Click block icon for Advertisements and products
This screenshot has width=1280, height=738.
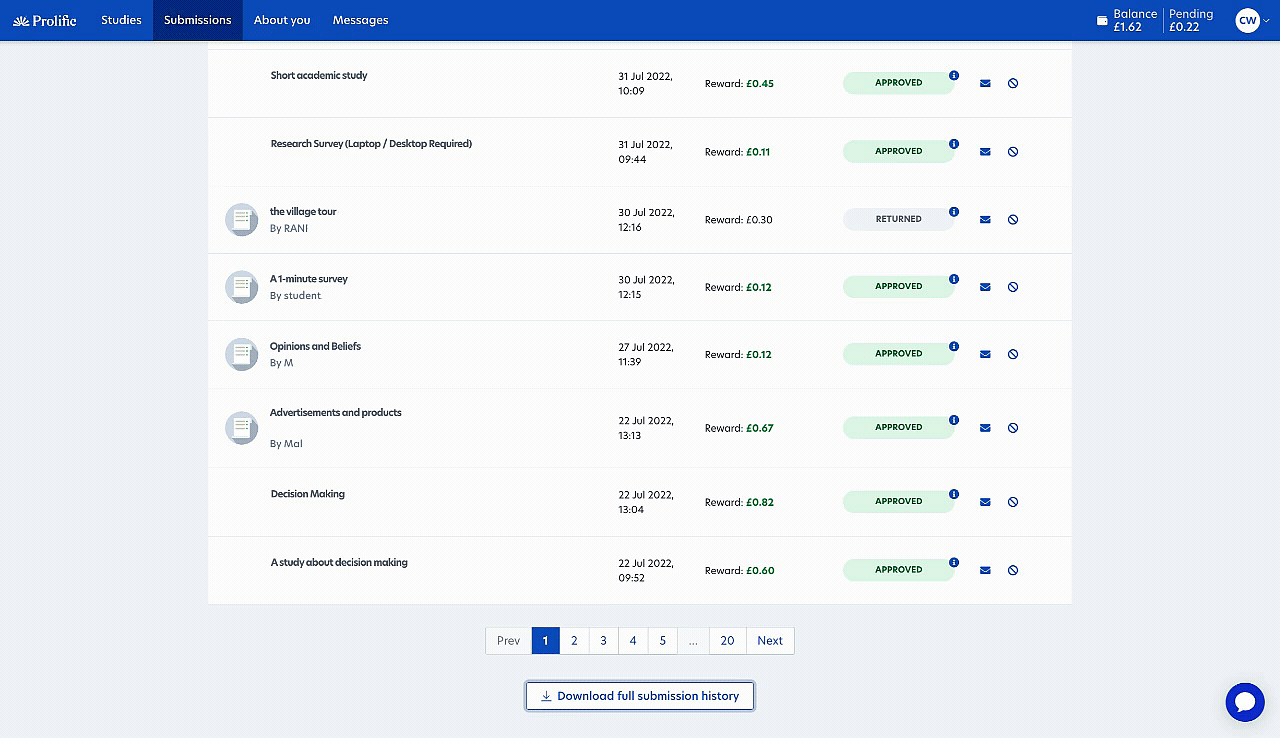(1013, 428)
